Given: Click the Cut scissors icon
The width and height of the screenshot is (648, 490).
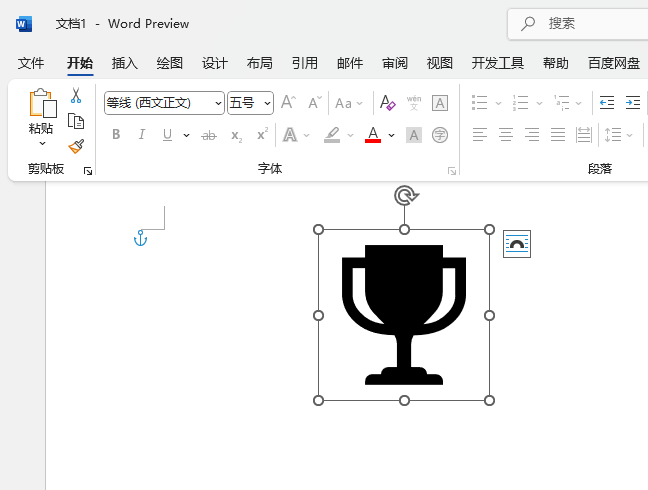Looking at the screenshot, I should pyautogui.click(x=76, y=96).
